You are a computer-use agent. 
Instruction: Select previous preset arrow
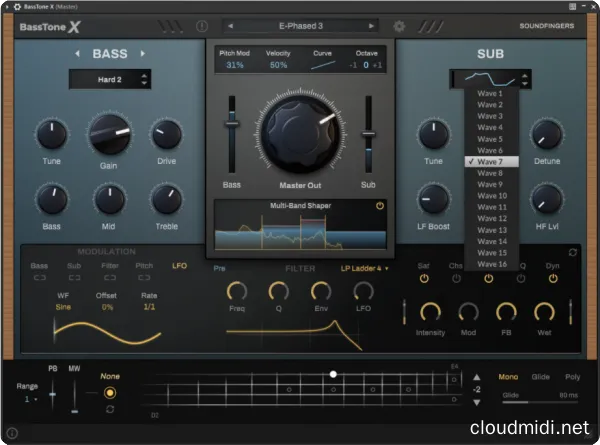[x=230, y=26]
